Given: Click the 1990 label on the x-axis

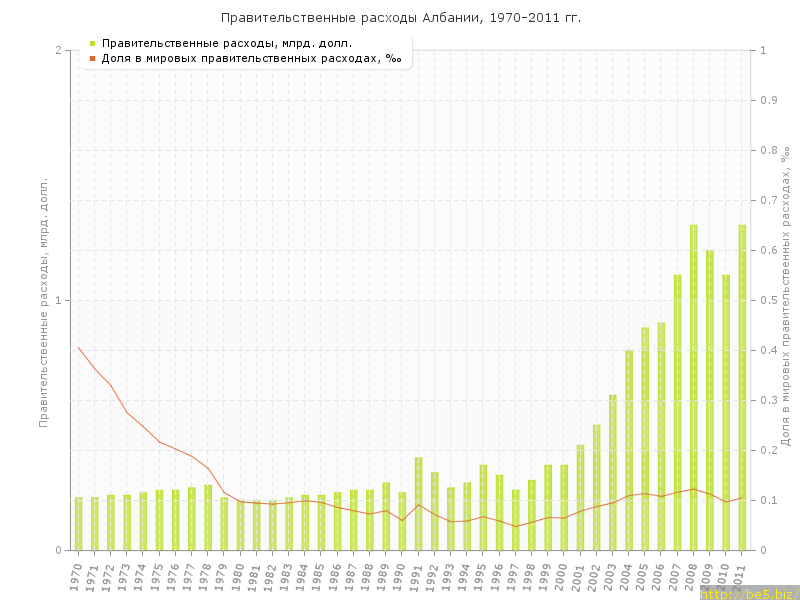Looking at the screenshot, I should 400,577.
